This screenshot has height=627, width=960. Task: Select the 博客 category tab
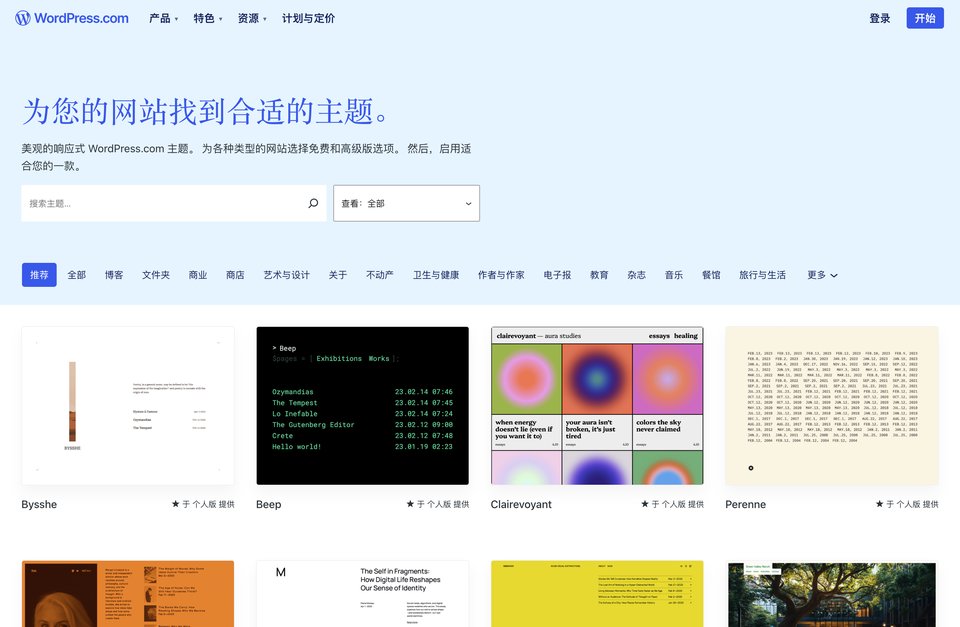click(x=114, y=275)
